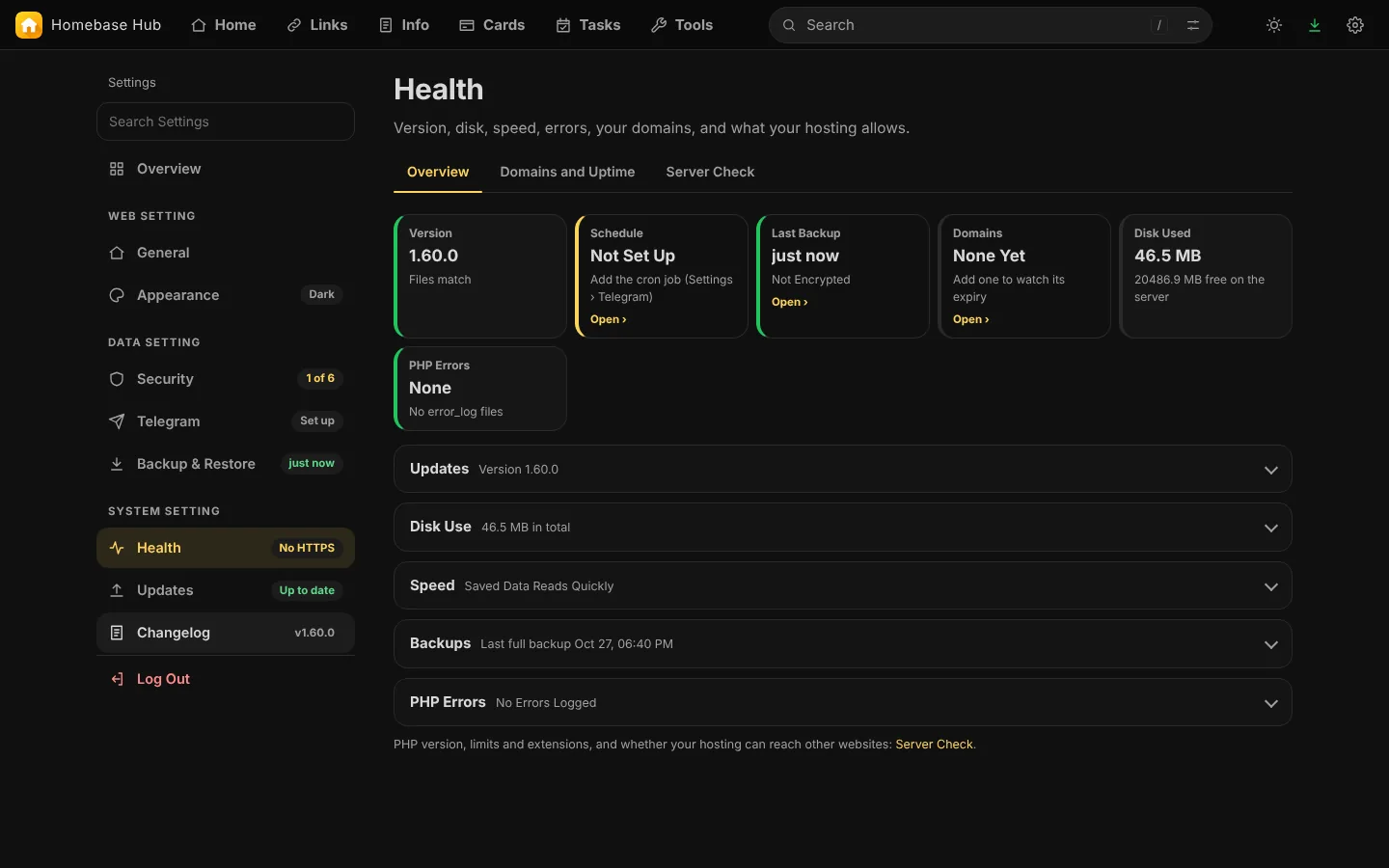Open Security settings
The width and height of the screenshot is (1389, 868).
[x=226, y=379]
